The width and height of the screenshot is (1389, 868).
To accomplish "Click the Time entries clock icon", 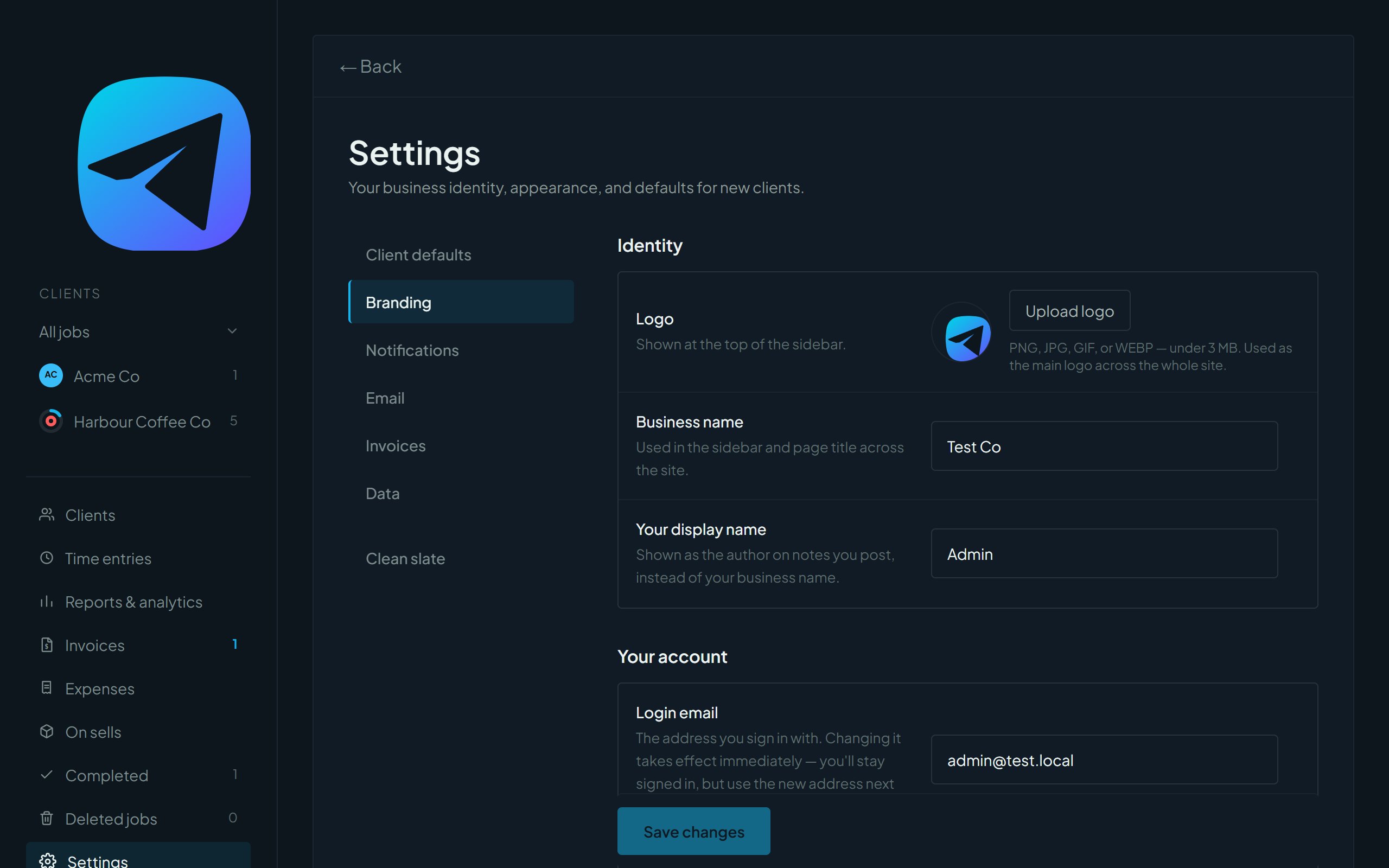I will 47,558.
